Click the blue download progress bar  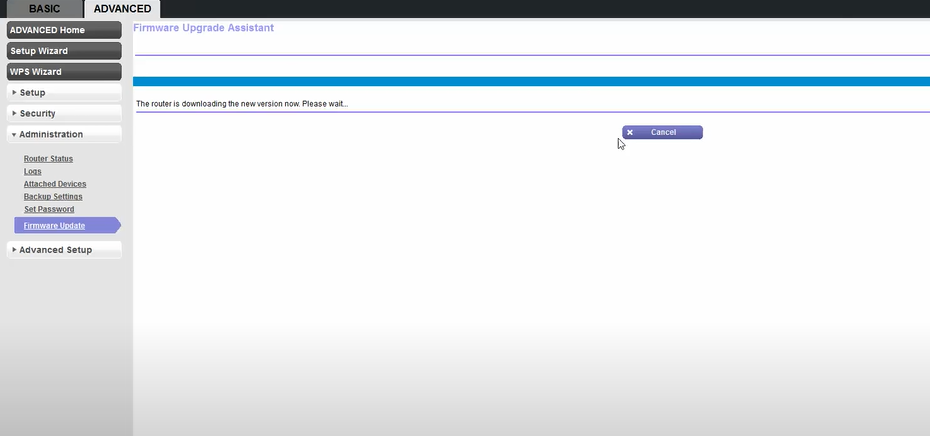click(x=530, y=81)
